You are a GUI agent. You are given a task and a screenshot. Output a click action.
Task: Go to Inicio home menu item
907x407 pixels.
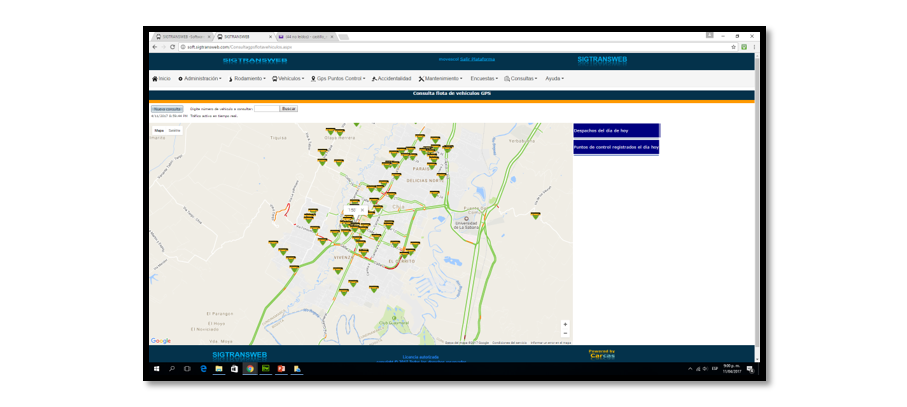[x=161, y=79]
